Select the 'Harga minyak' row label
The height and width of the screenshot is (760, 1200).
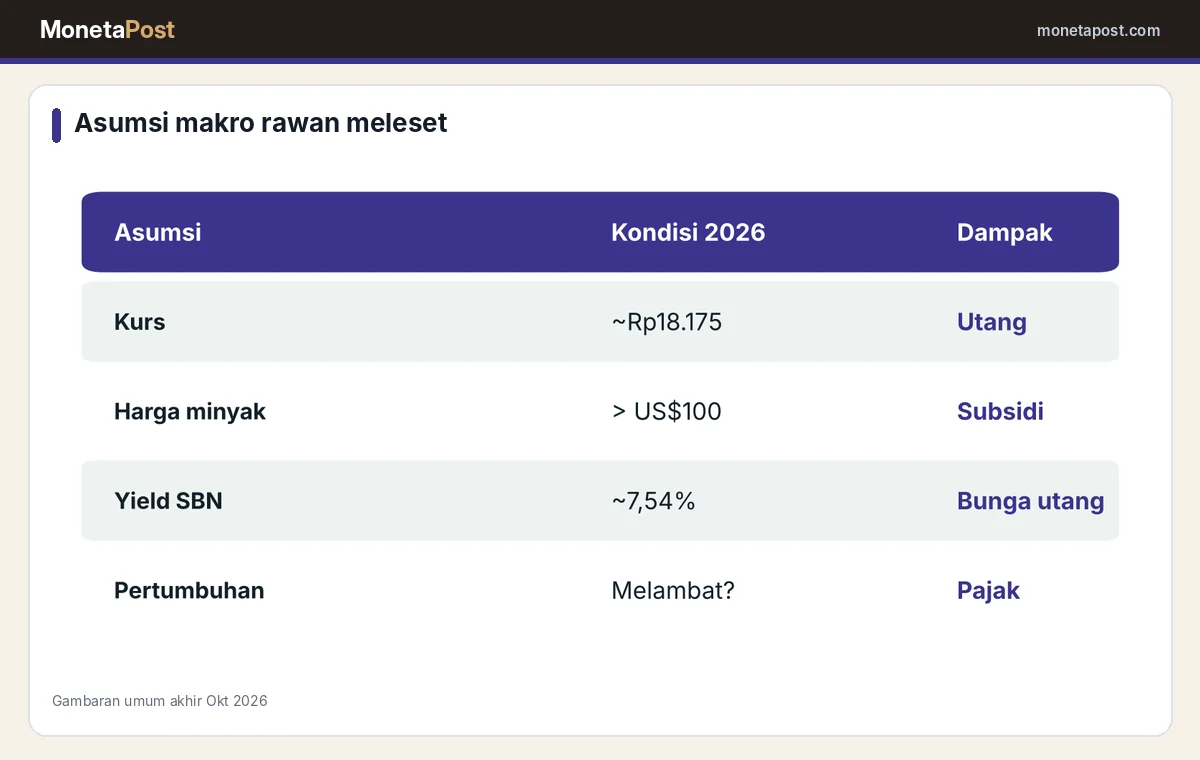190,411
